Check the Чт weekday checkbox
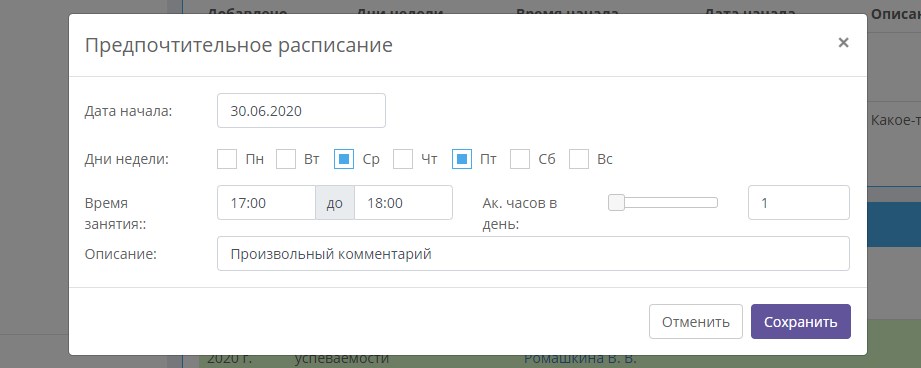 pos(403,159)
